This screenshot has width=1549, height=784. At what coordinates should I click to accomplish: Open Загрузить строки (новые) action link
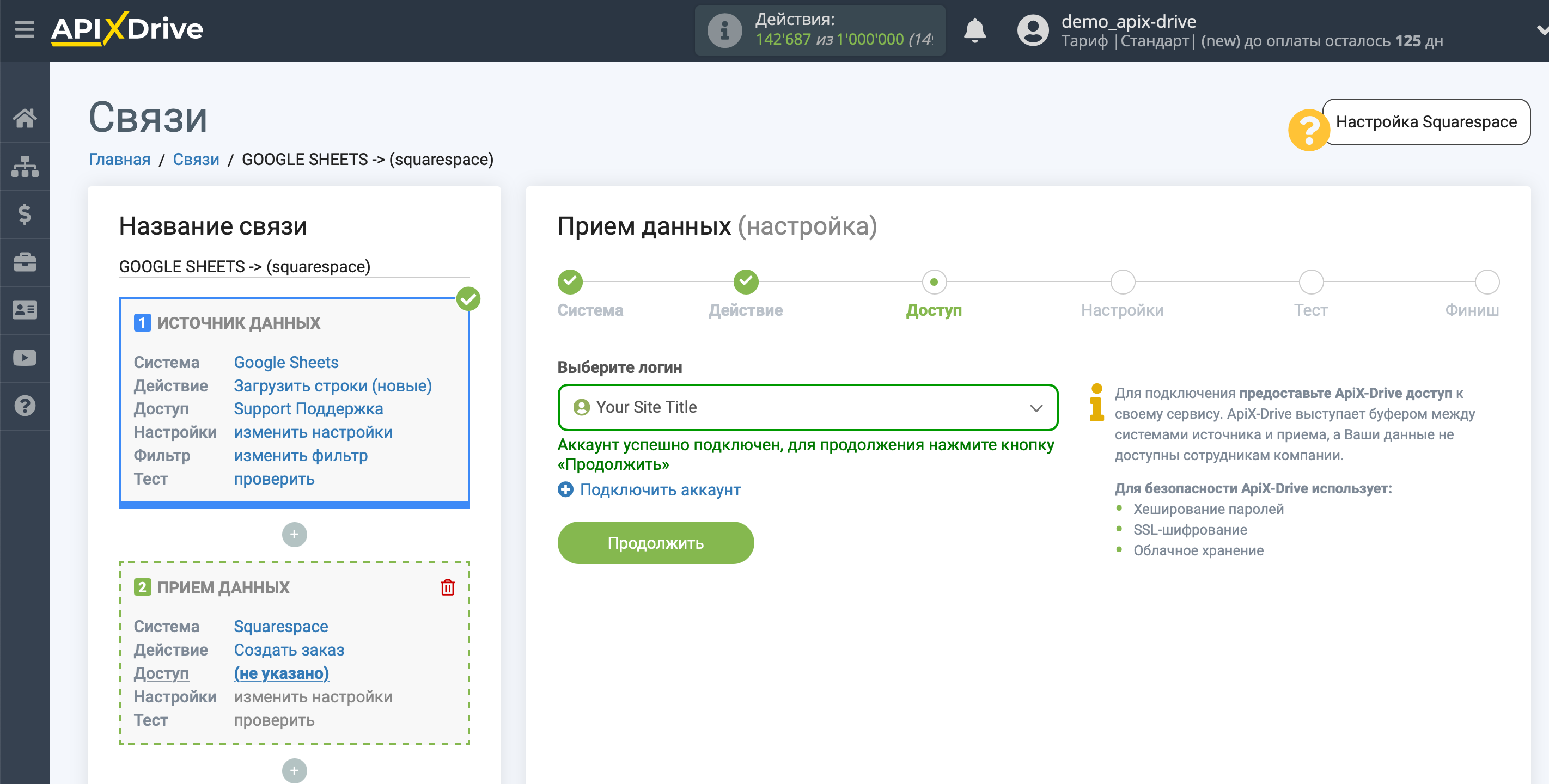pyautogui.click(x=333, y=386)
